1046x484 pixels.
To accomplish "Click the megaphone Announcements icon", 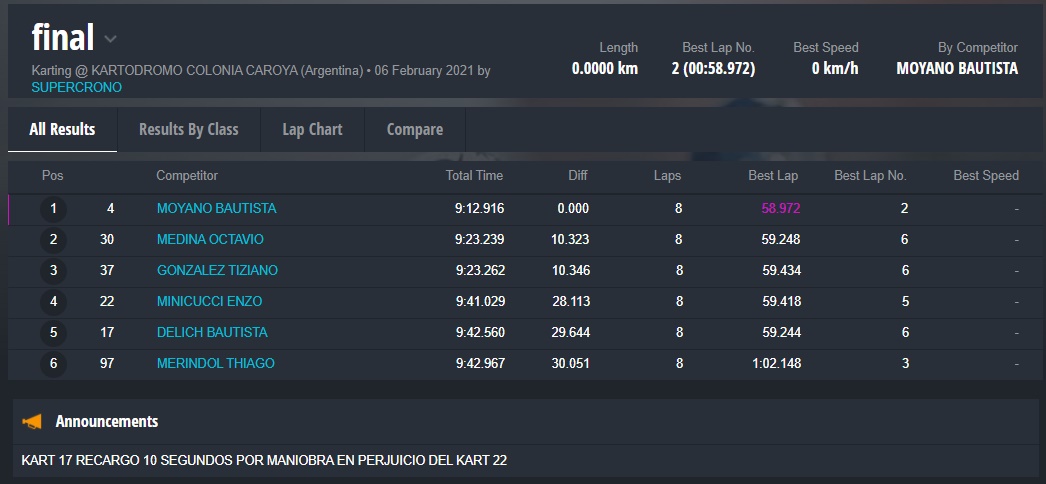I will pyautogui.click(x=33, y=422).
